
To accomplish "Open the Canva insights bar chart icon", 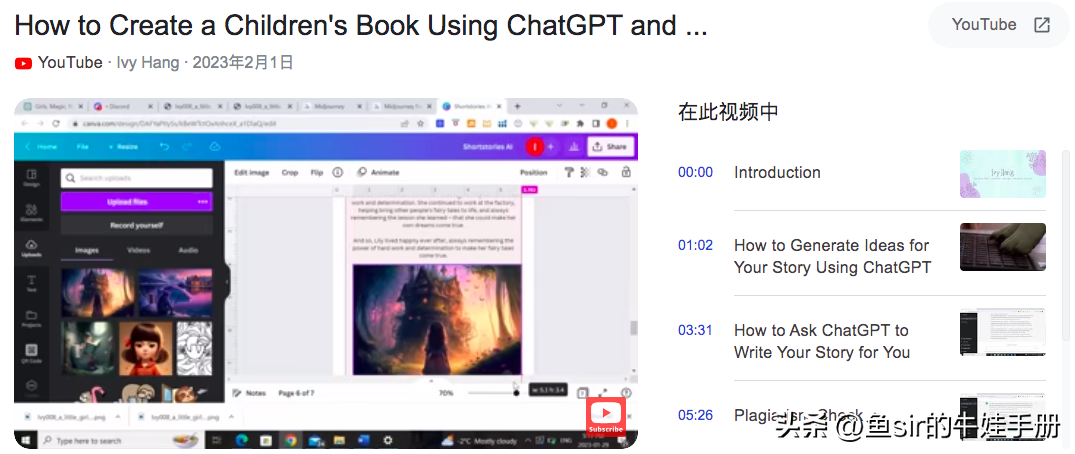I will [574, 147].
